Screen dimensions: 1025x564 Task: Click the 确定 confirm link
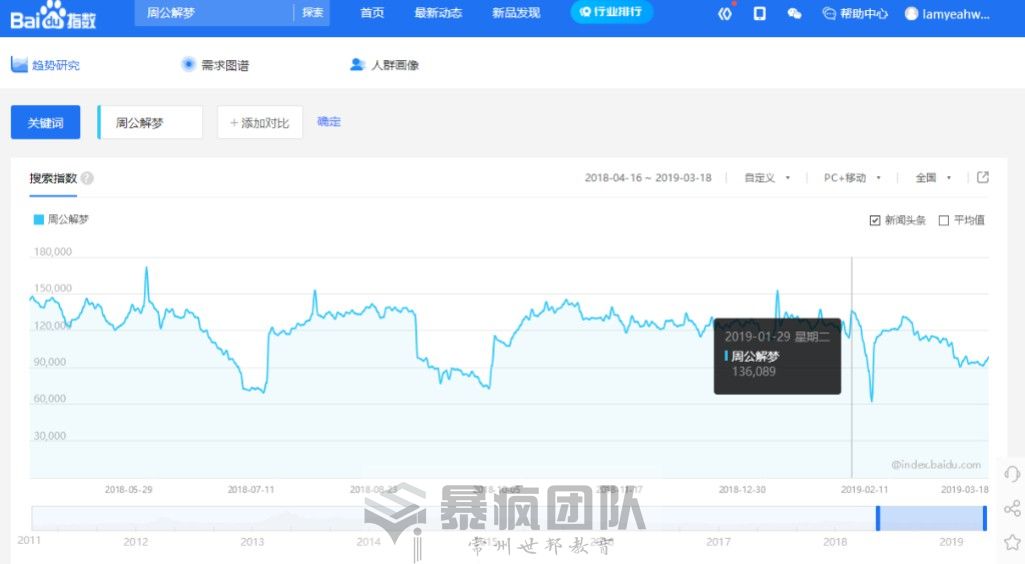(329, 122)
